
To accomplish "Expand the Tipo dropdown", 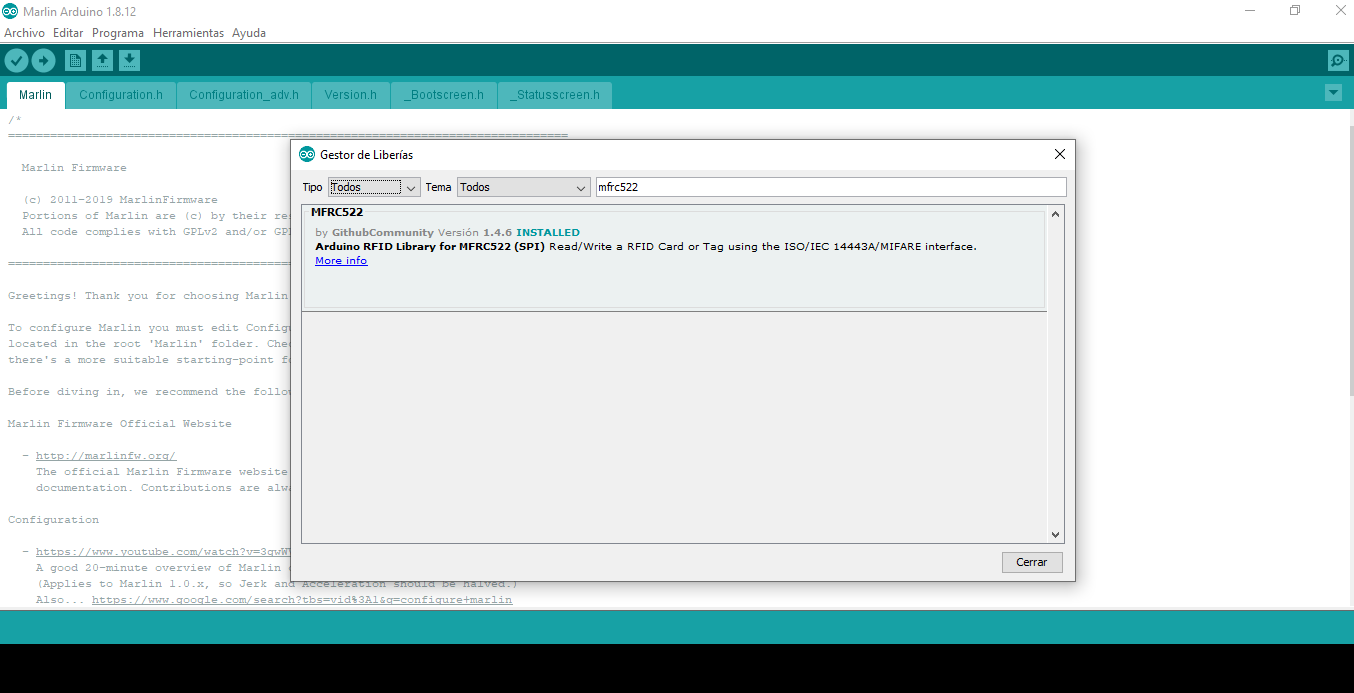I will point(374,187).
